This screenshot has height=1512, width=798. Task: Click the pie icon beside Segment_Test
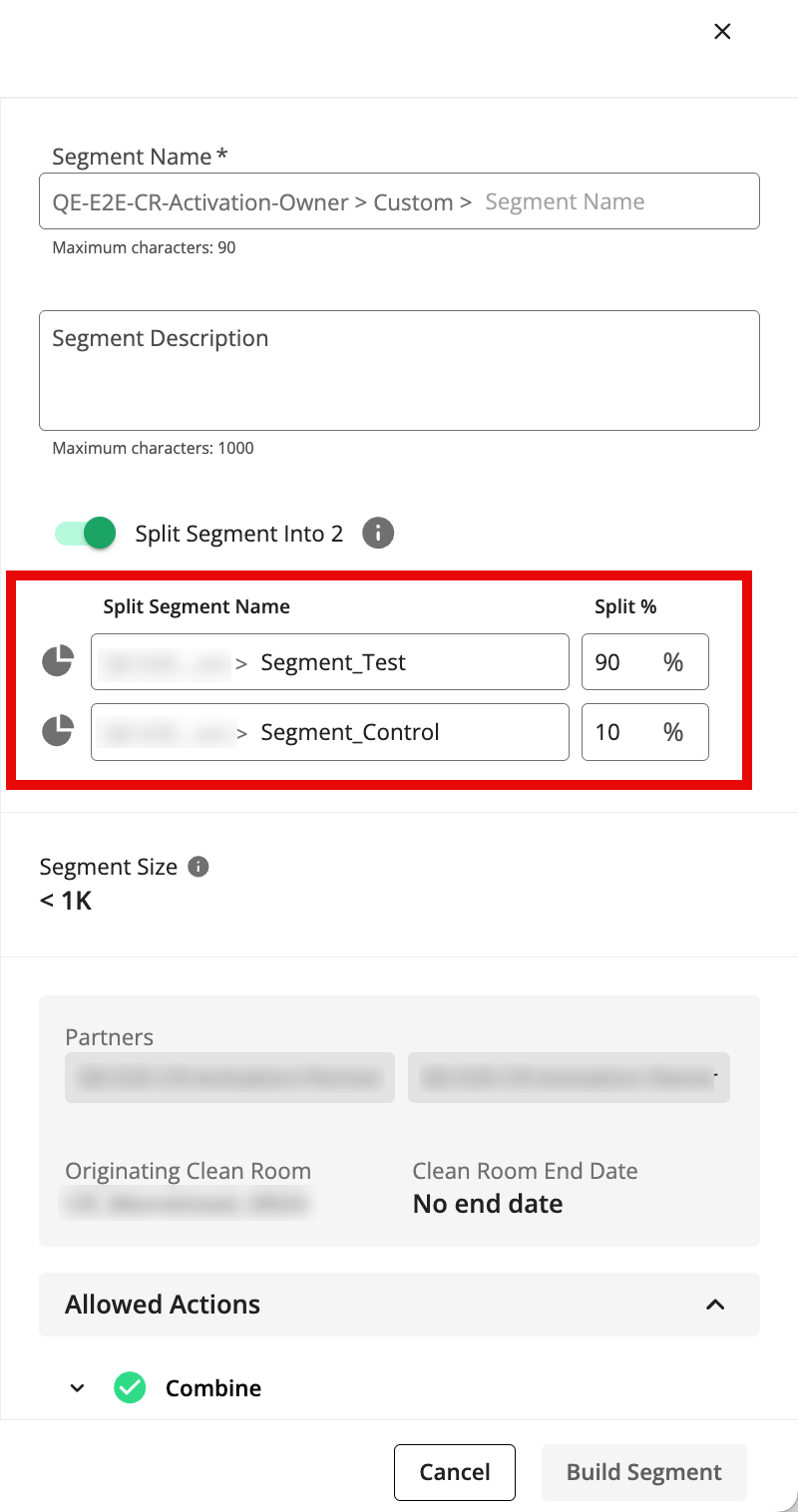(58, 661)
